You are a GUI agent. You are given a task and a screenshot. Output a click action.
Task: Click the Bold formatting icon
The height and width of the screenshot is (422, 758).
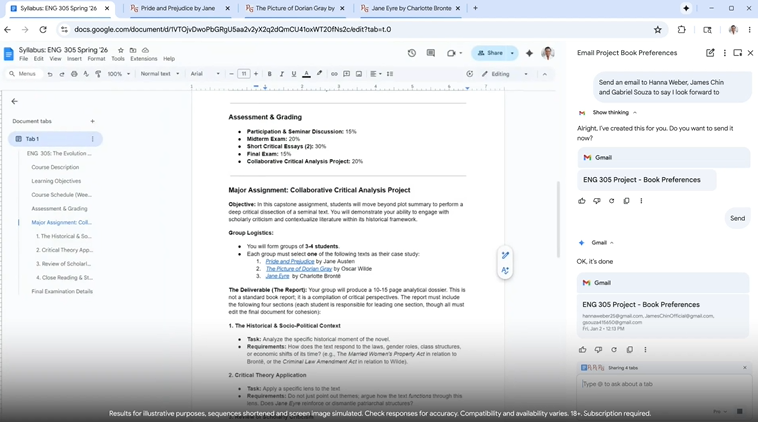(x=269, y=74)
